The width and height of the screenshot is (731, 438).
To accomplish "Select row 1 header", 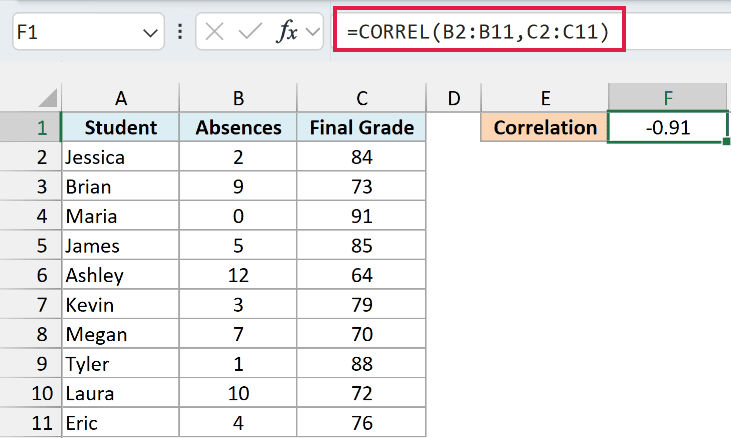I will (31, 127).
